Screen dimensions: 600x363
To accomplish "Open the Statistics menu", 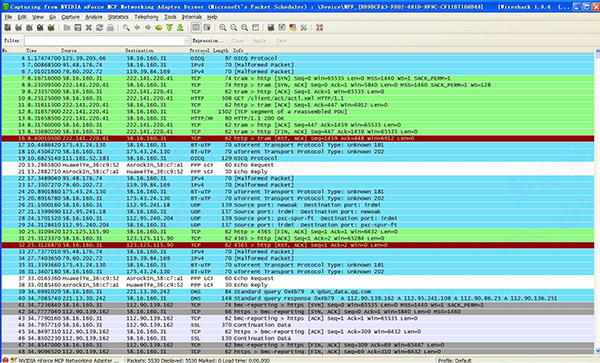I will point(118,17).
